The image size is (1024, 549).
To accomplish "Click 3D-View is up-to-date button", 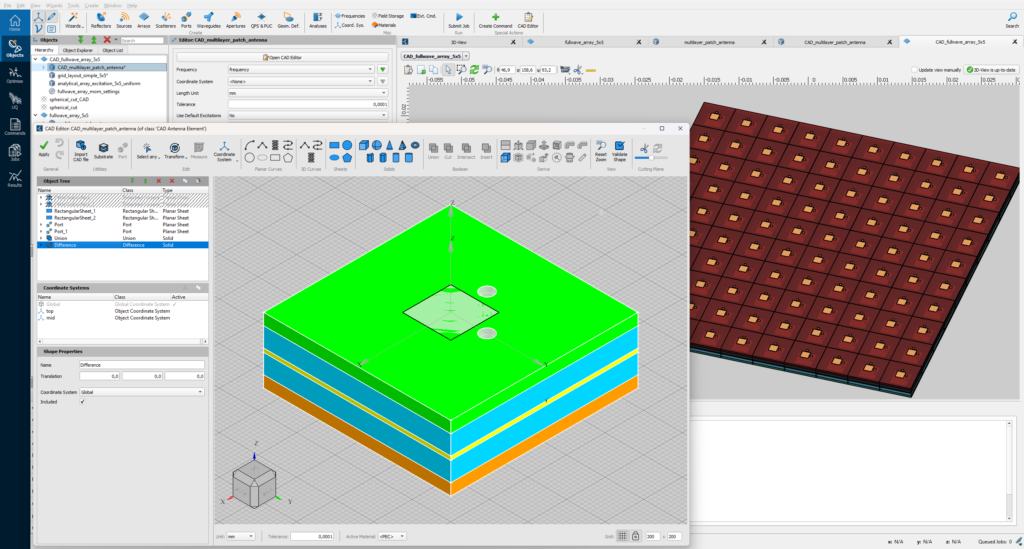I will tap(991, 70).
